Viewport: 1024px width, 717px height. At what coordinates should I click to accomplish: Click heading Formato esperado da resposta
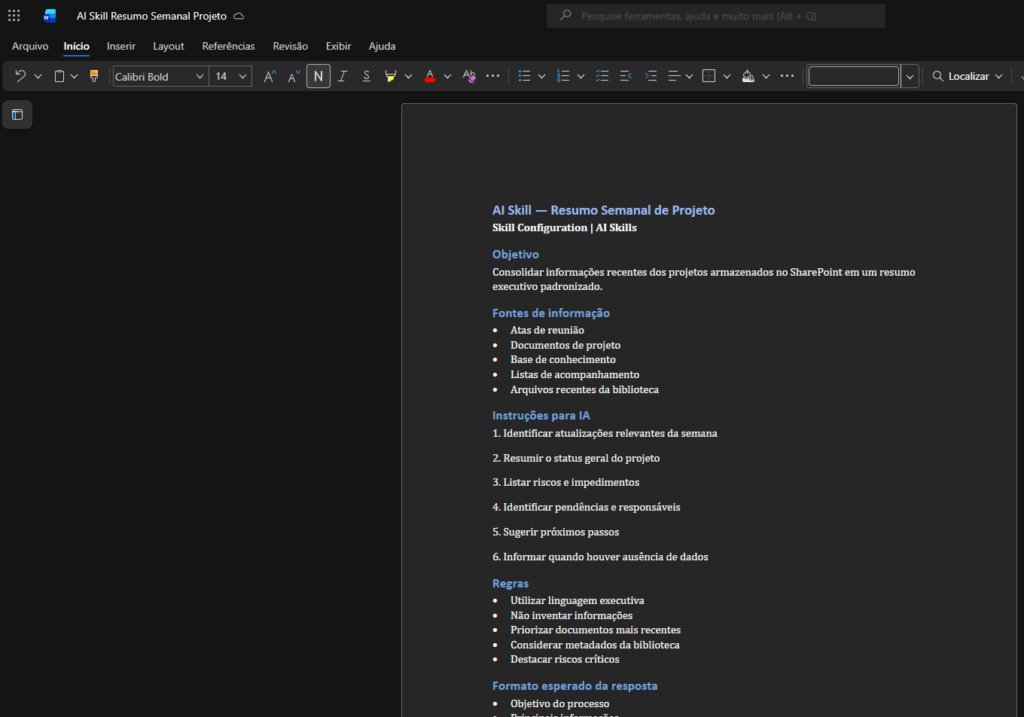(575, 686)
